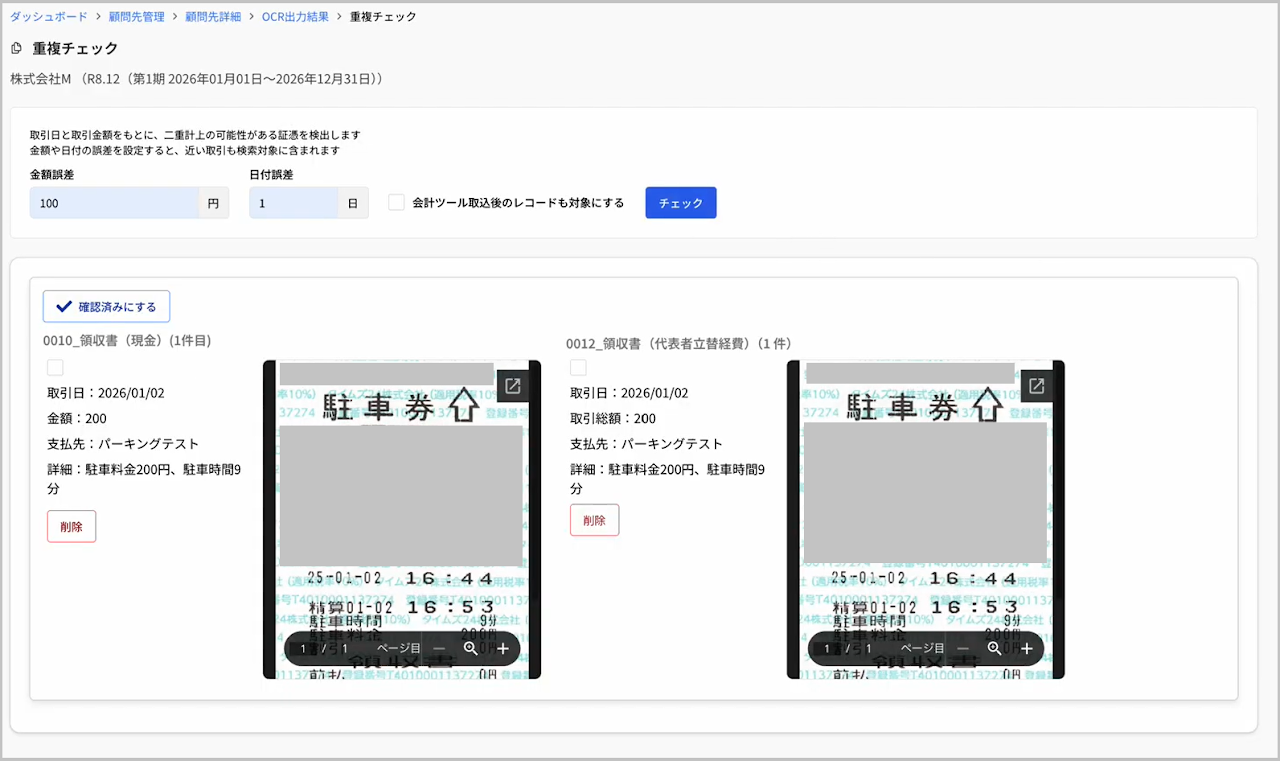The height and width of the screenshot is (761, 1280).
Task: Select the 0010_領収書（現金）(1件目) heading
Action: pyautogui.click(x=127, y=341)
